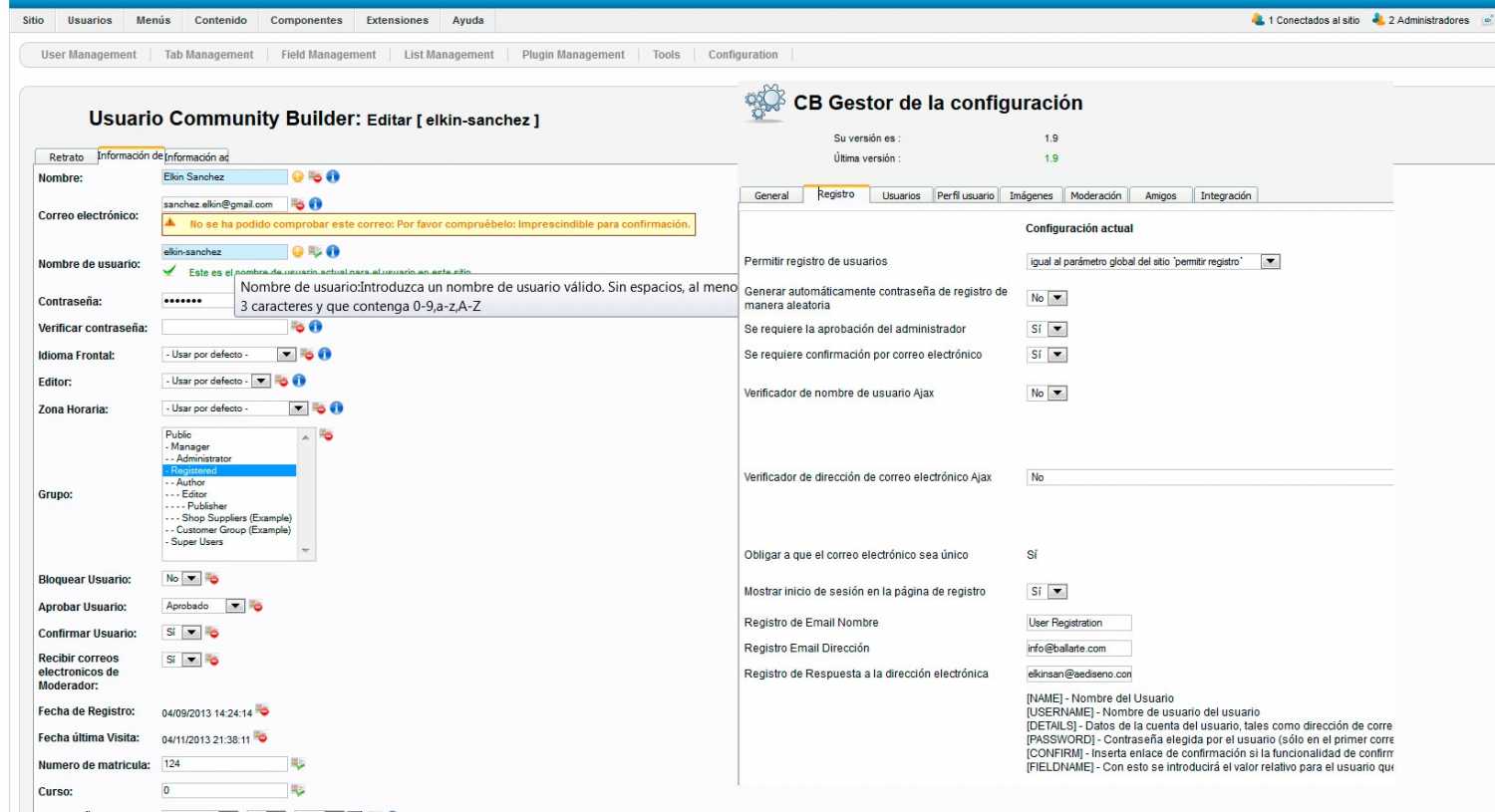Click the red icon beside Bloquear Usuario
The width and height of the screenshot is (1495, 812).
tap(211, 578)
